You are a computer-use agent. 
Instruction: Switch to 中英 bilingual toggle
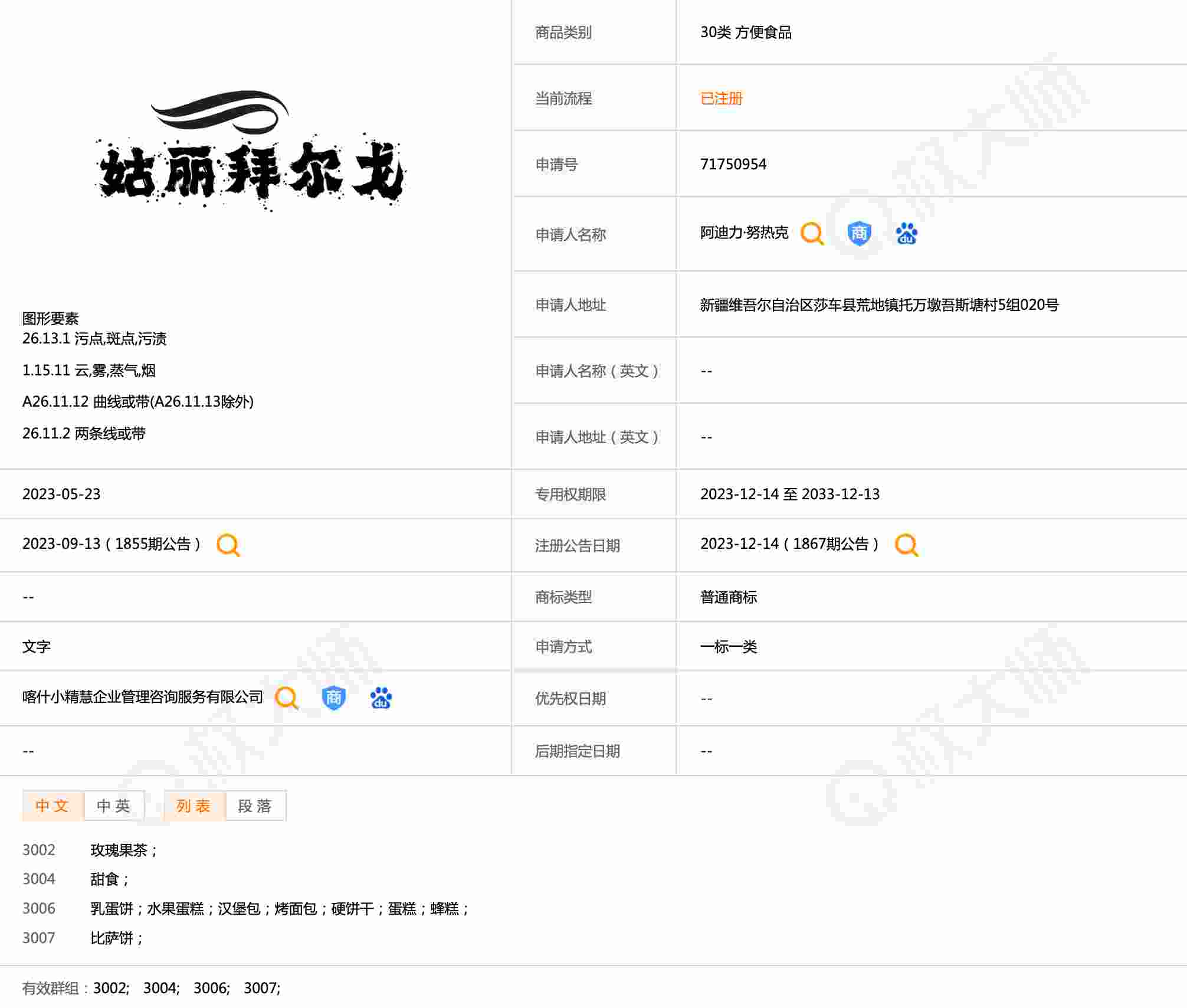coord(114,806)
